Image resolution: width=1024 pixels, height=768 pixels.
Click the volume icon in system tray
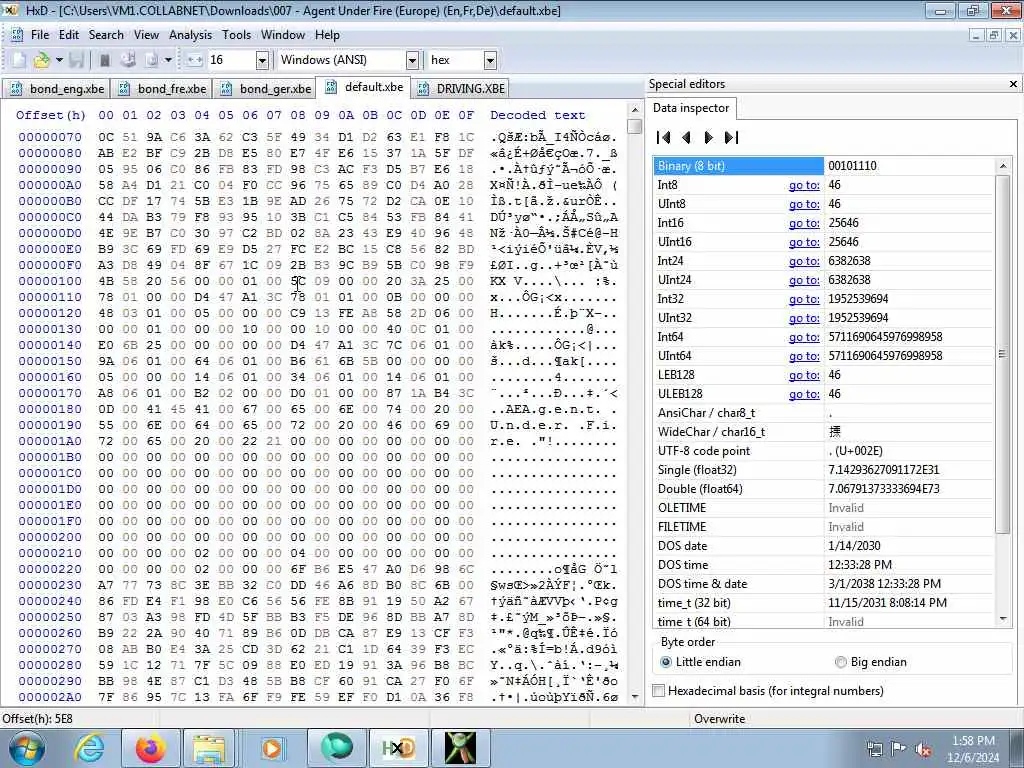point(923,750)
